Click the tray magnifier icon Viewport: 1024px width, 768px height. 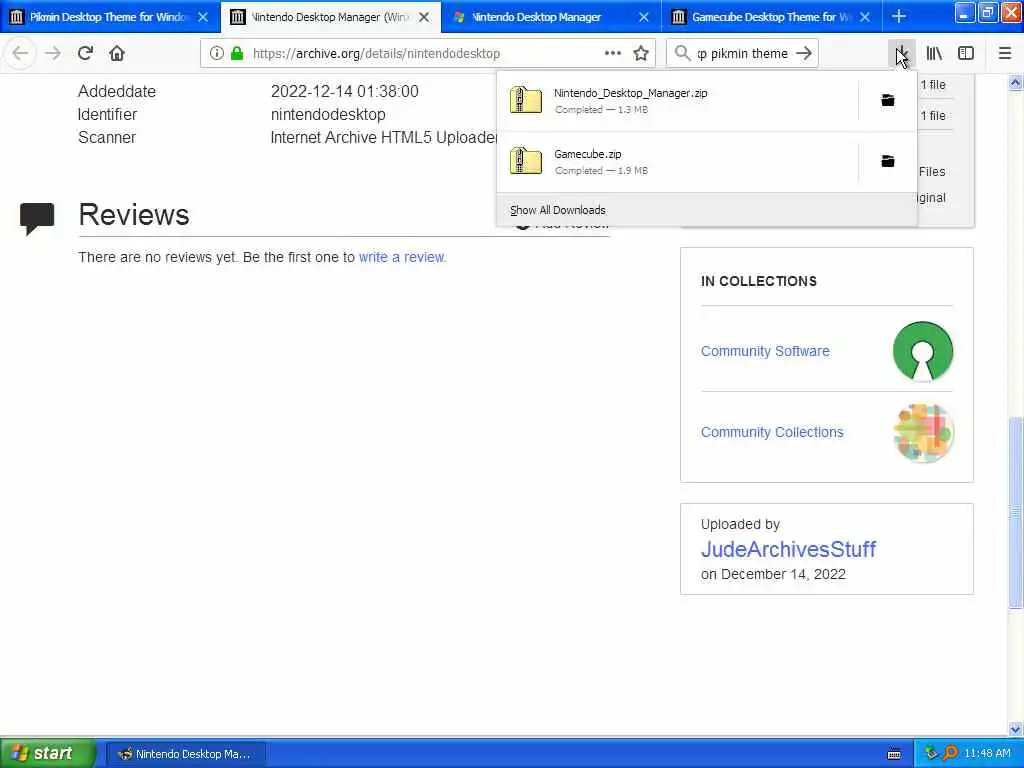coord(950,753)
